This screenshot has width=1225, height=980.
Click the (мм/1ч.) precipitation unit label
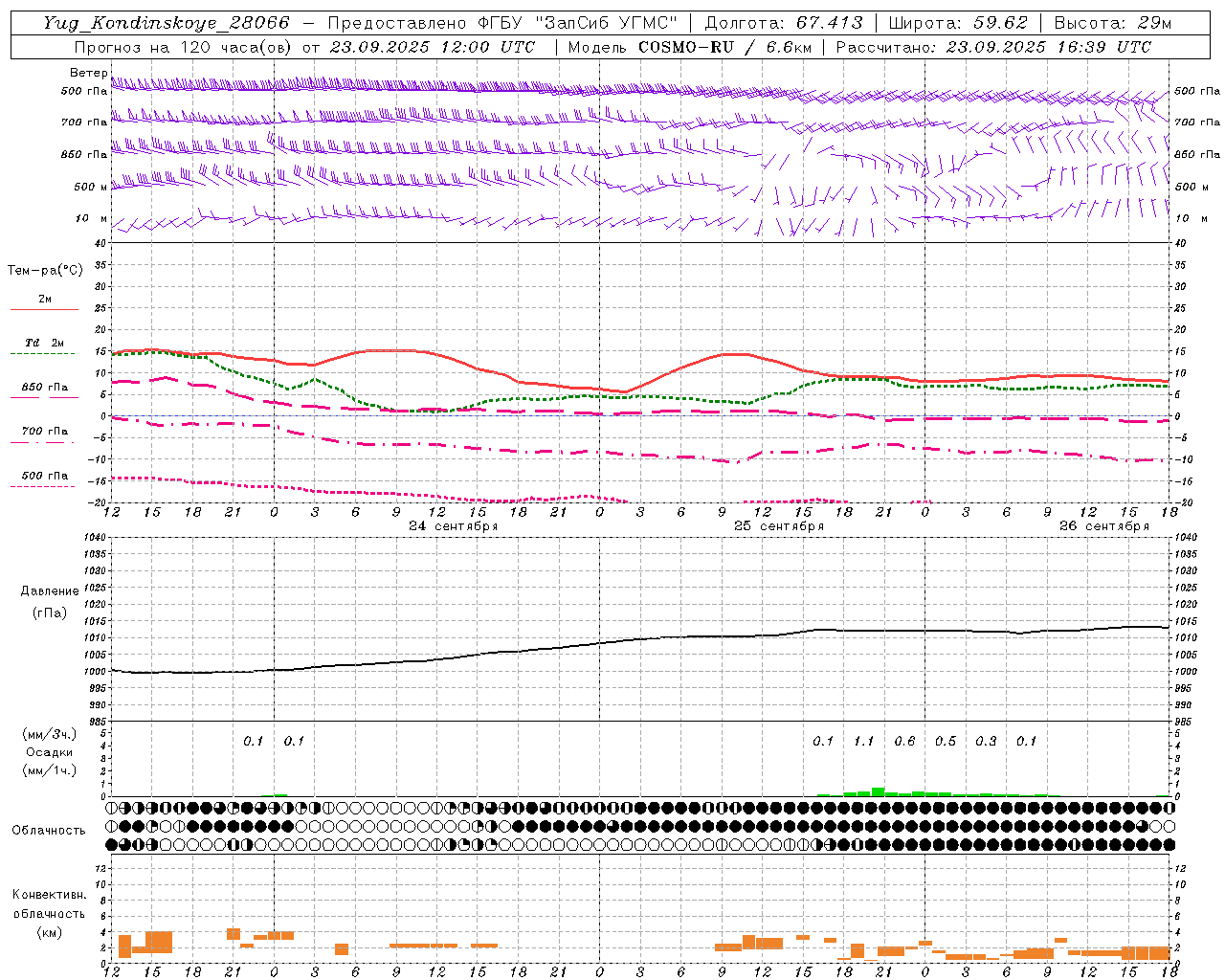pos(49,770)
